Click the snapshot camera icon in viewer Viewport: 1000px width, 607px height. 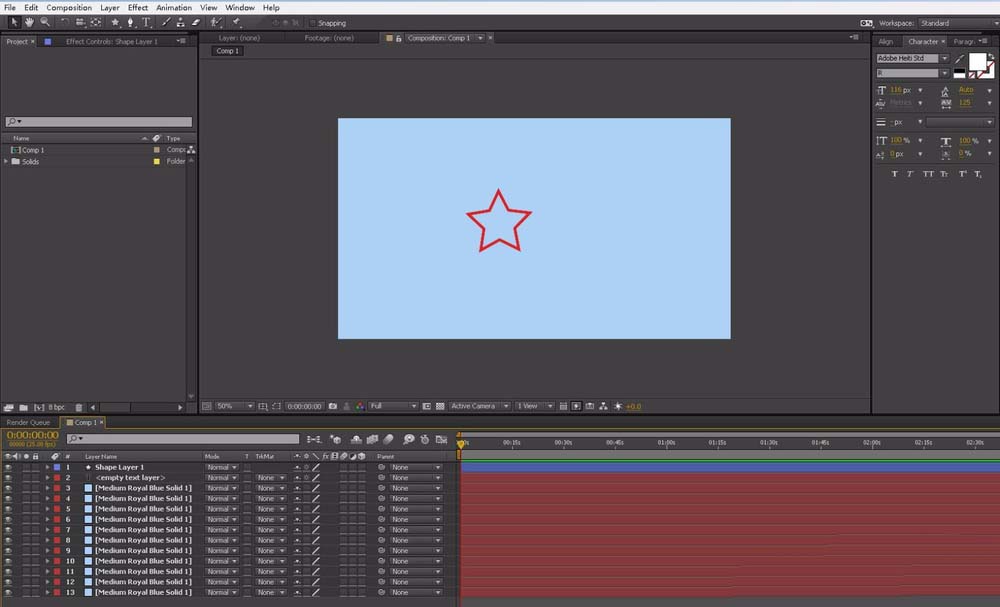pyautogui.click(x=333, y=406)
